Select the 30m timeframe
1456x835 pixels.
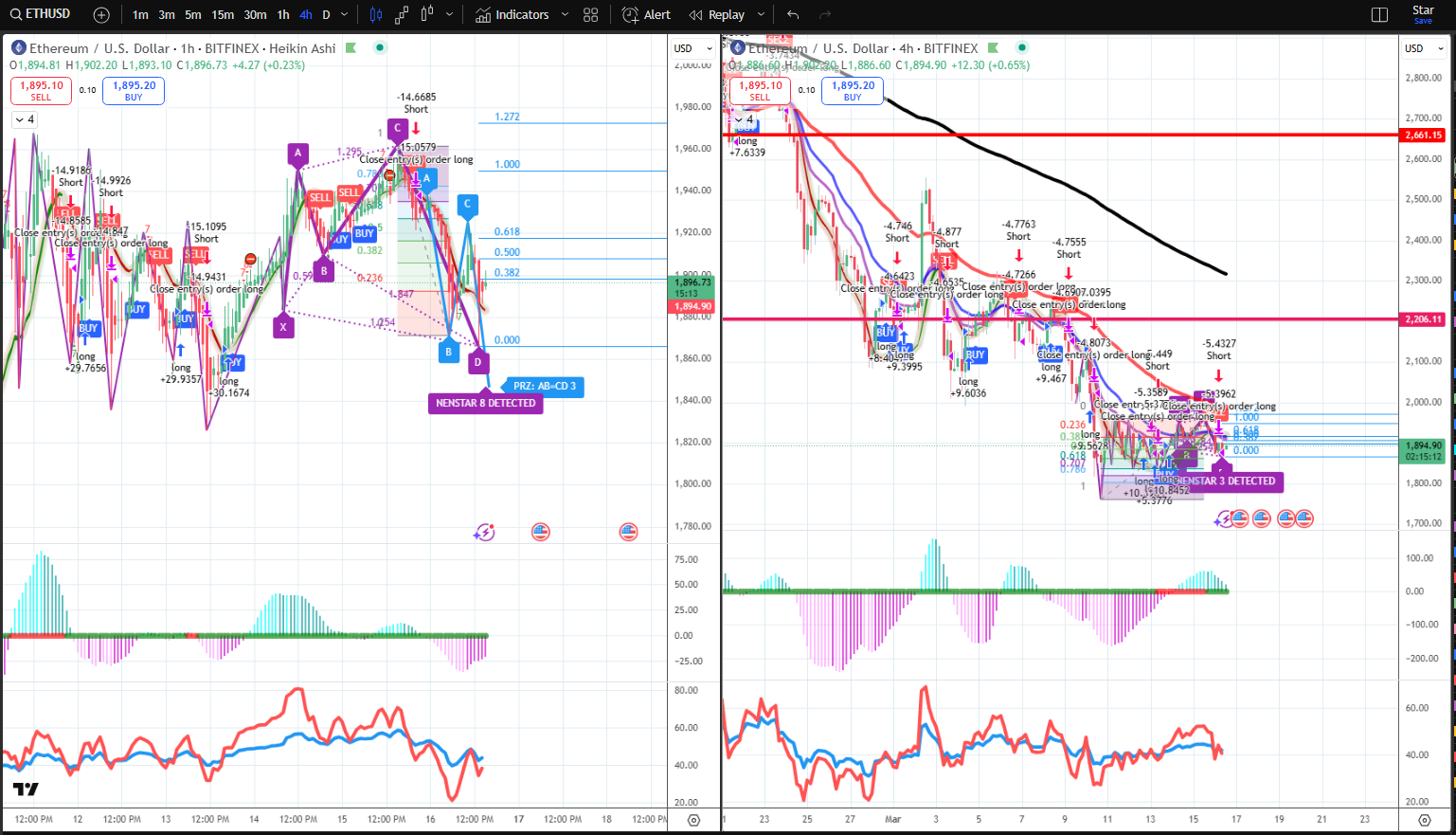[255, 15]
